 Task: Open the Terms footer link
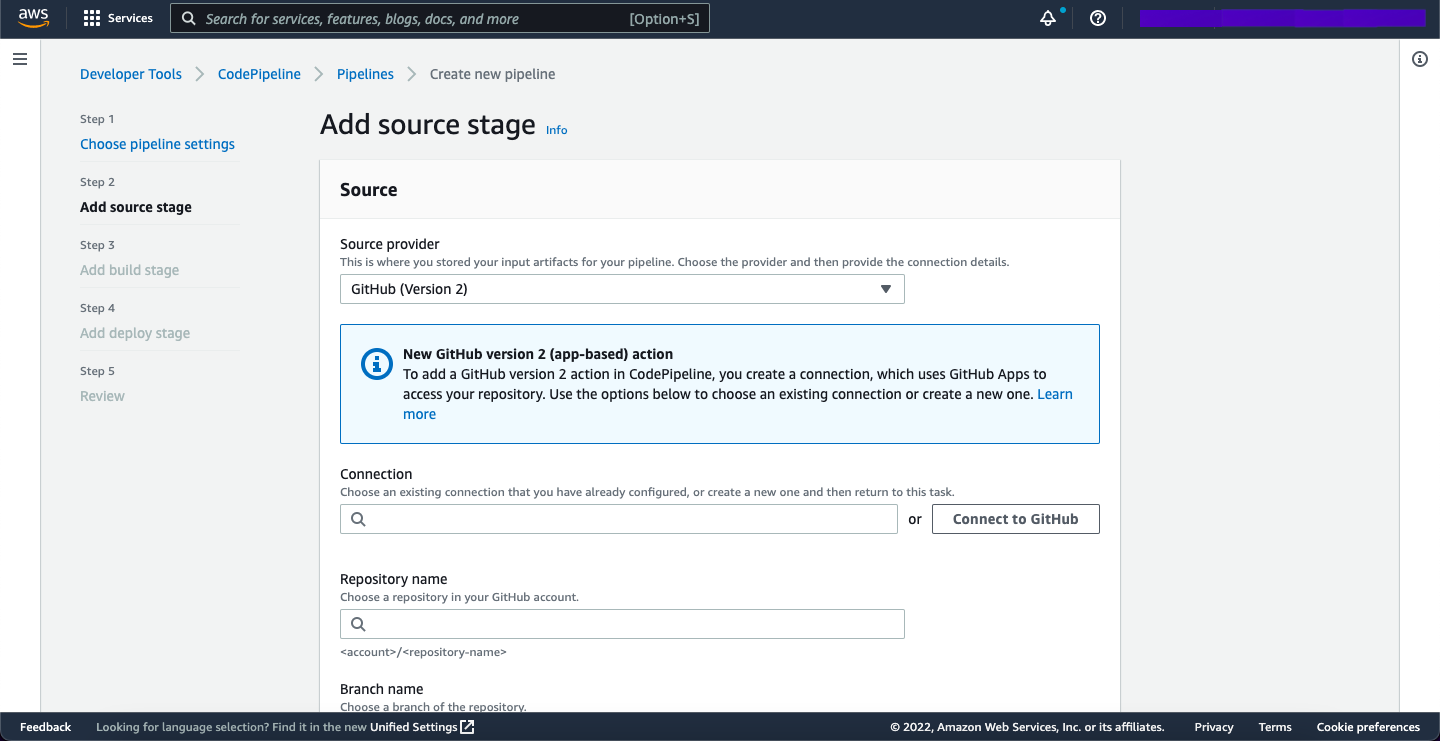(x=1275, y=727)
